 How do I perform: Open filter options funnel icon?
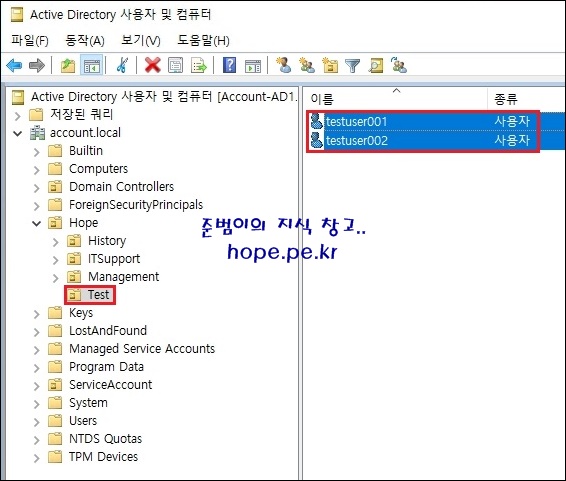click(353, 66)
